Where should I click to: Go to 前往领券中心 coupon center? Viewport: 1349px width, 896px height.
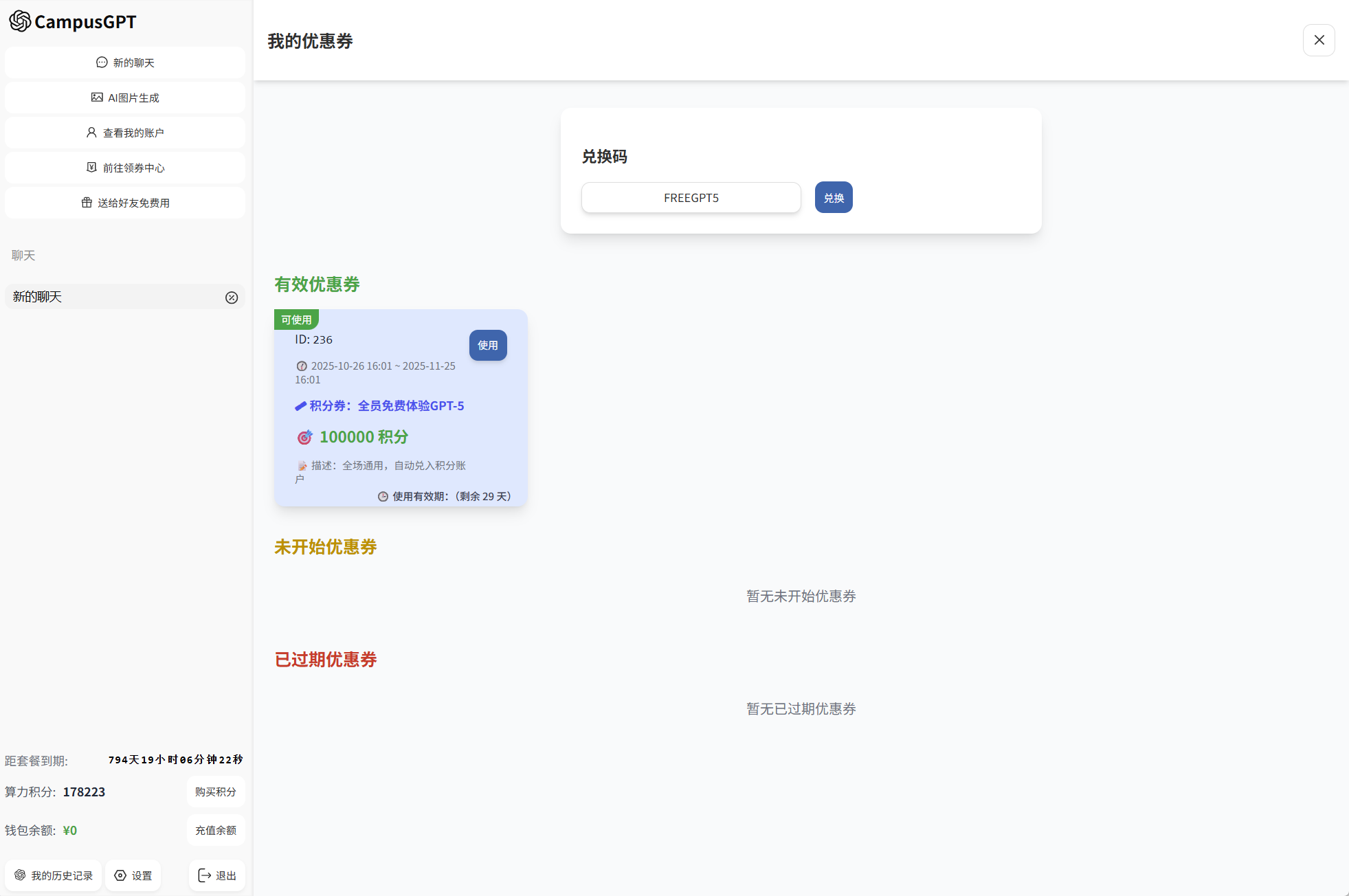125,168
